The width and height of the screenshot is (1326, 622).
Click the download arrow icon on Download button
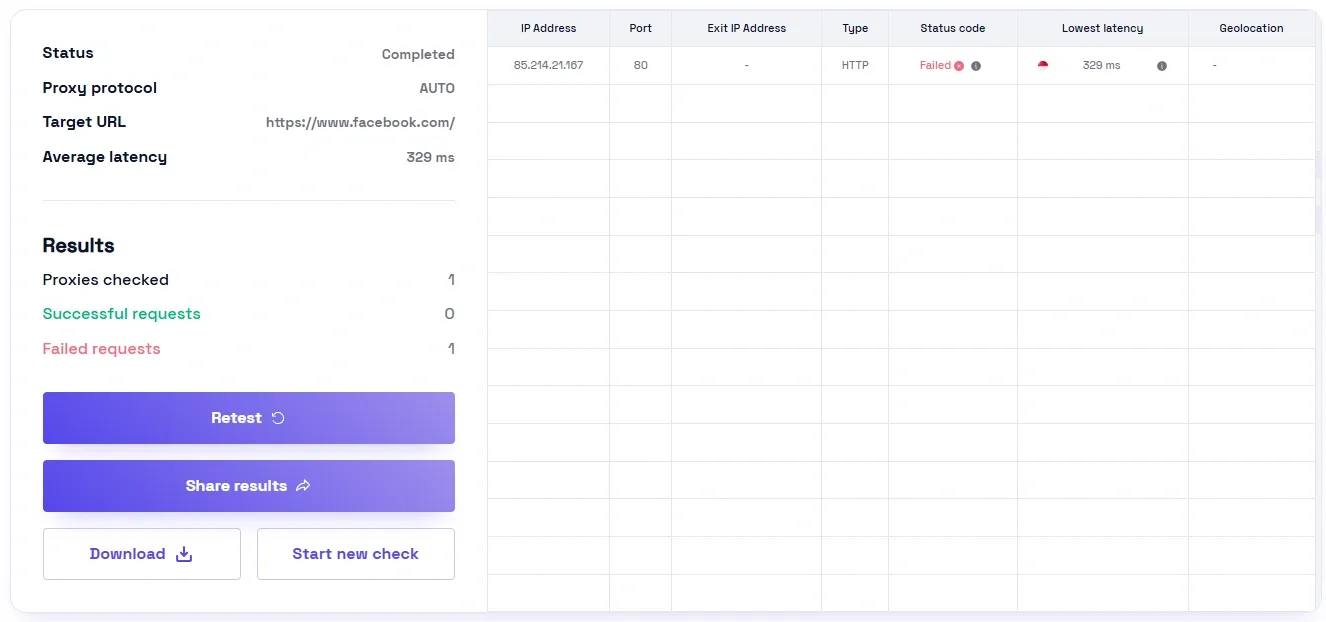click(x=183, y=554)
